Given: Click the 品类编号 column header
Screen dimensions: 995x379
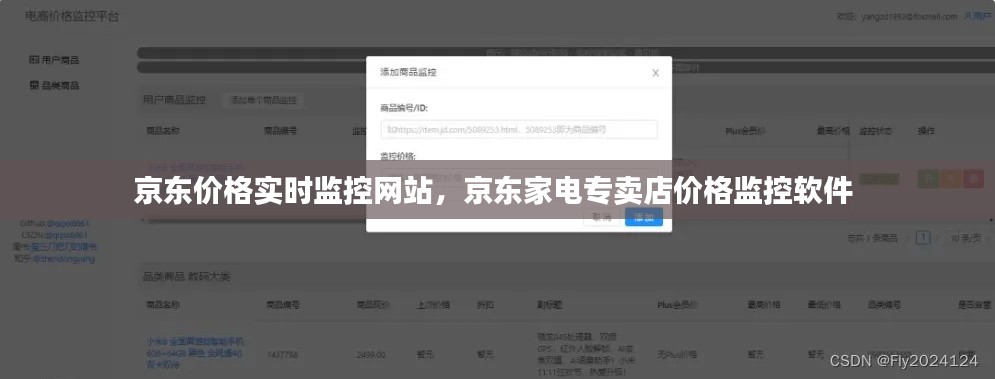Looking at the screenshot, I should (885, 305).
